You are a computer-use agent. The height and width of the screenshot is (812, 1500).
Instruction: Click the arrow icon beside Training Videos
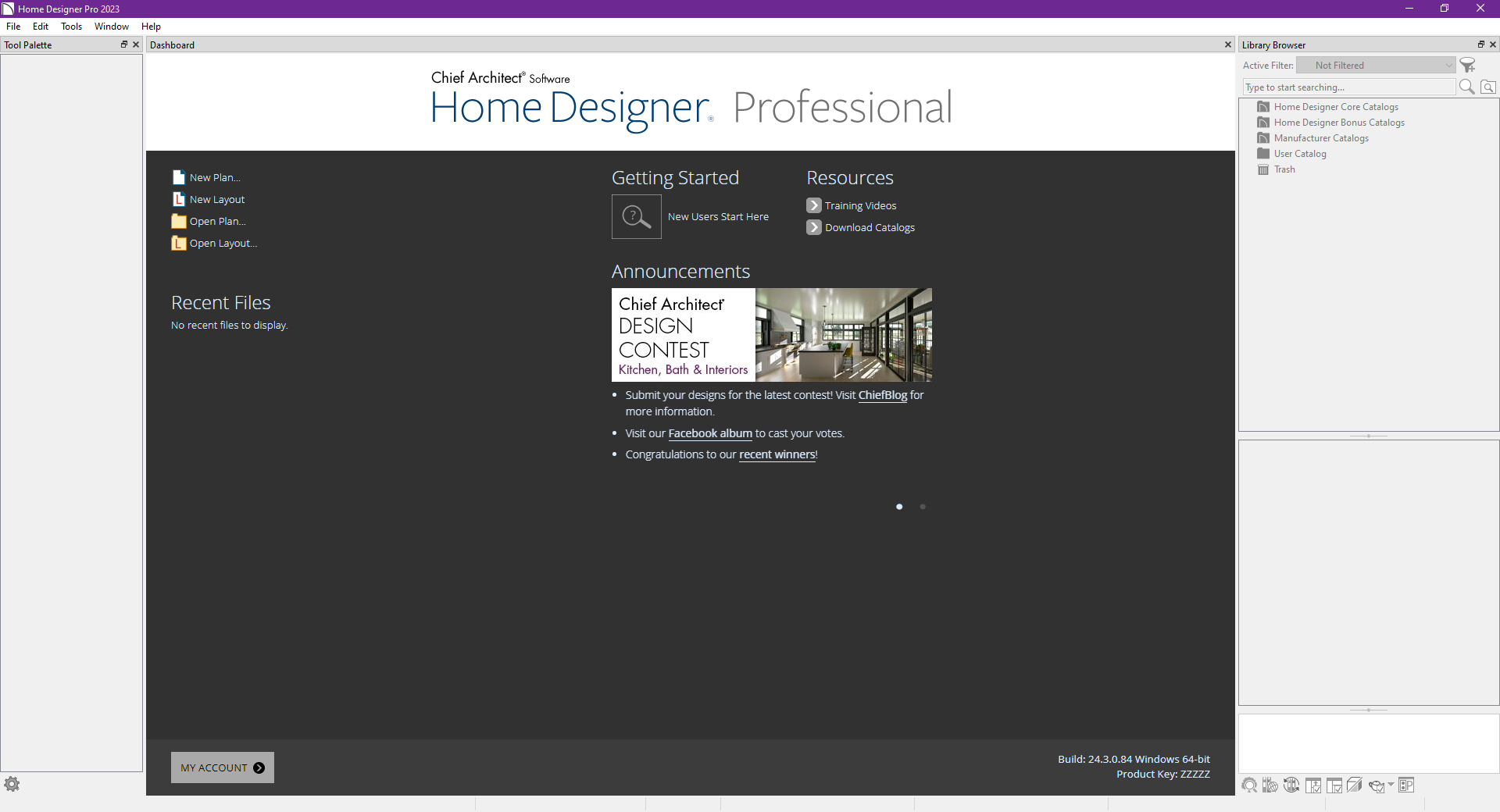(814, 205)
